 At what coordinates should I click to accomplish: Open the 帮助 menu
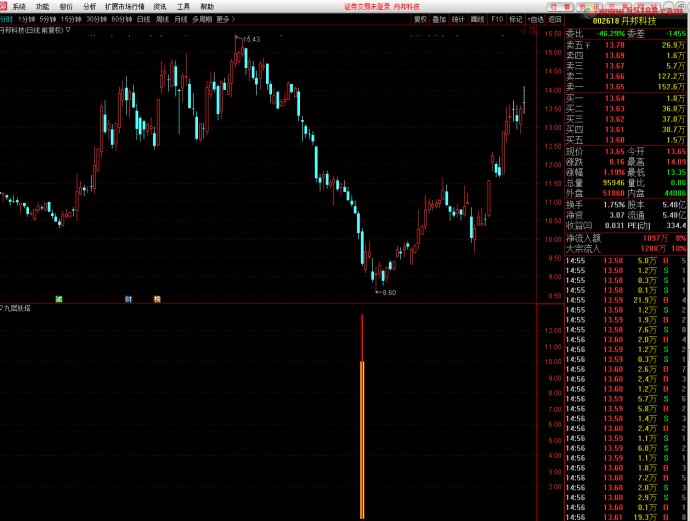click(207, 7)
